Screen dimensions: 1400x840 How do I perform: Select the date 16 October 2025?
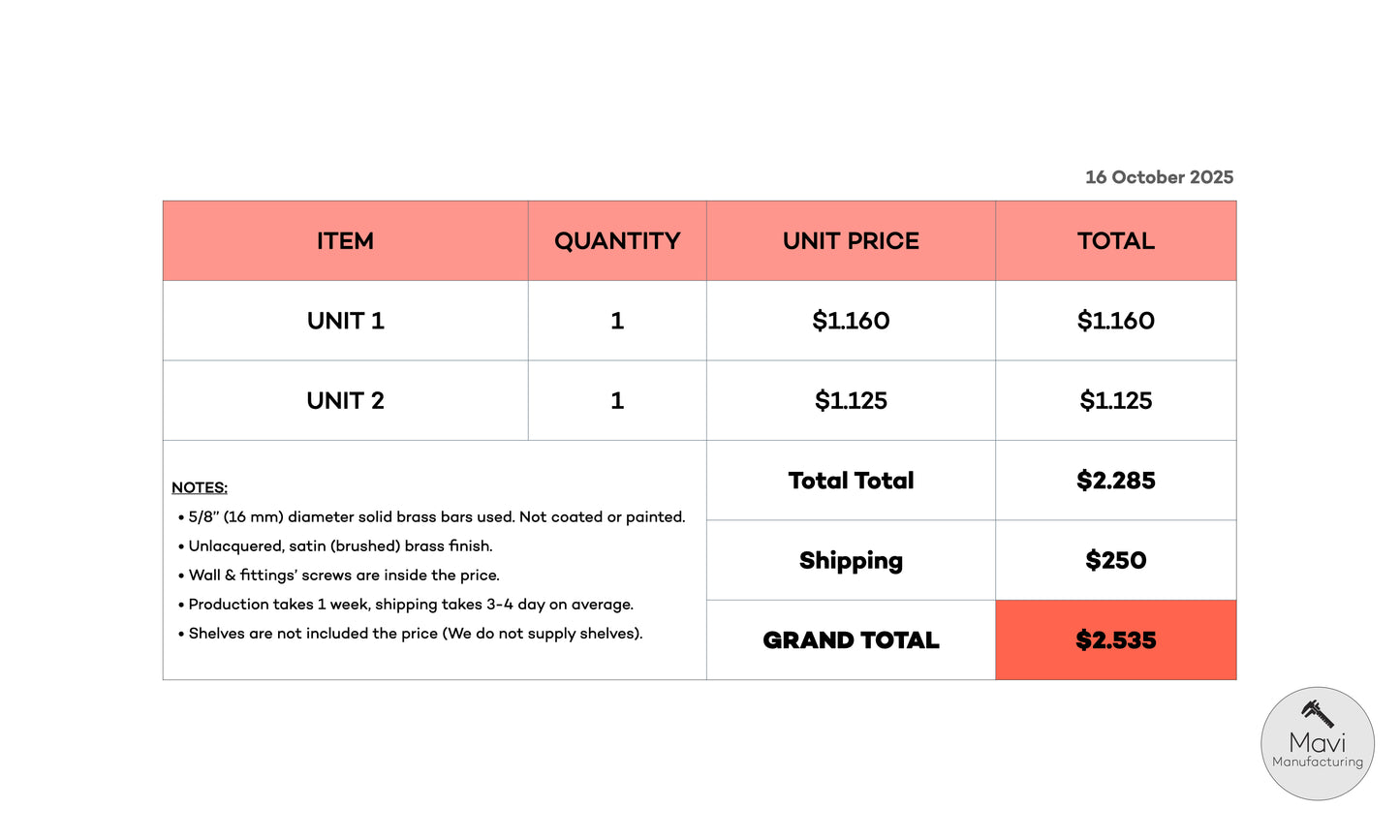1159,177
